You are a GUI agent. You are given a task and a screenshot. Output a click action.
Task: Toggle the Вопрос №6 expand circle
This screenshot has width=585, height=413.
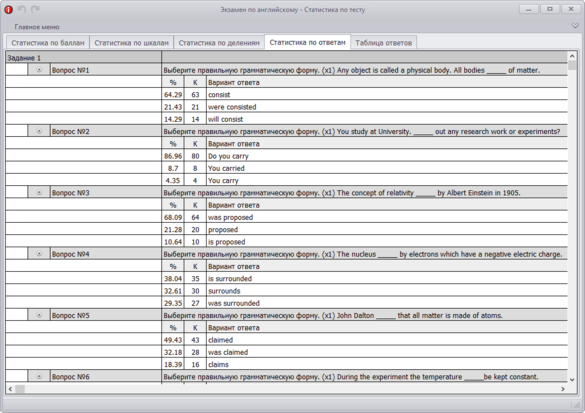(x=39, y=376)
